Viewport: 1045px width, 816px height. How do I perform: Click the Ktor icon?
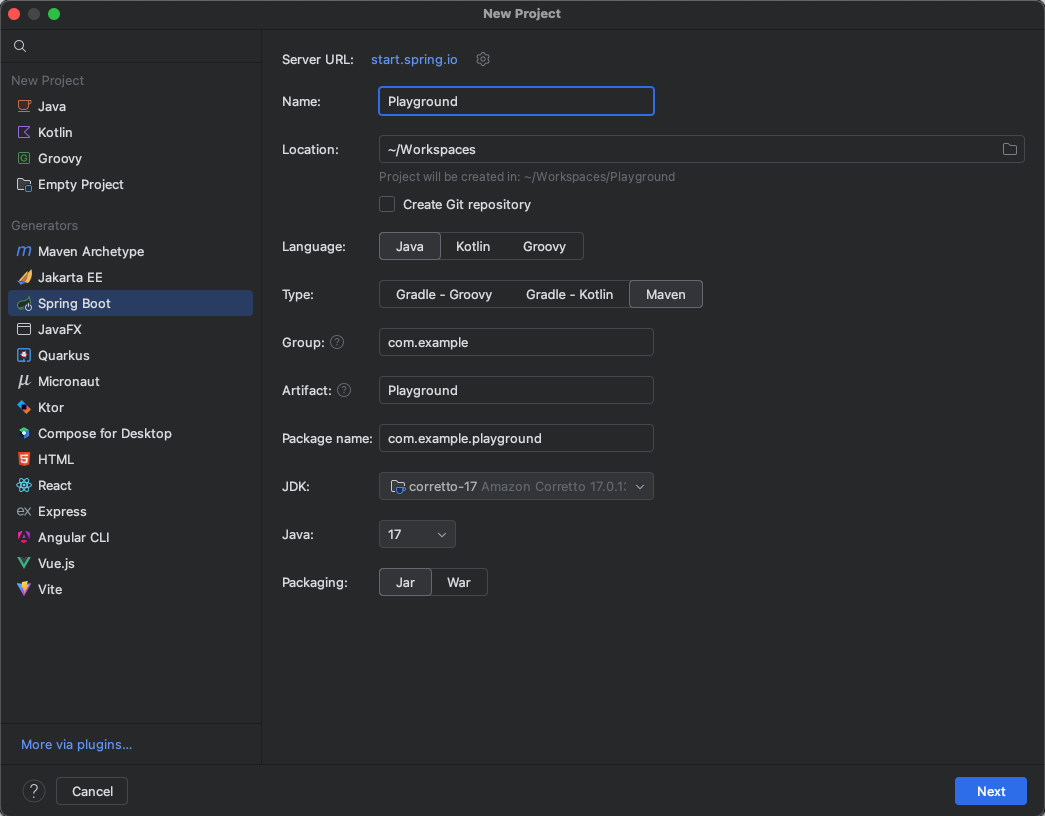tap(24, 407)
